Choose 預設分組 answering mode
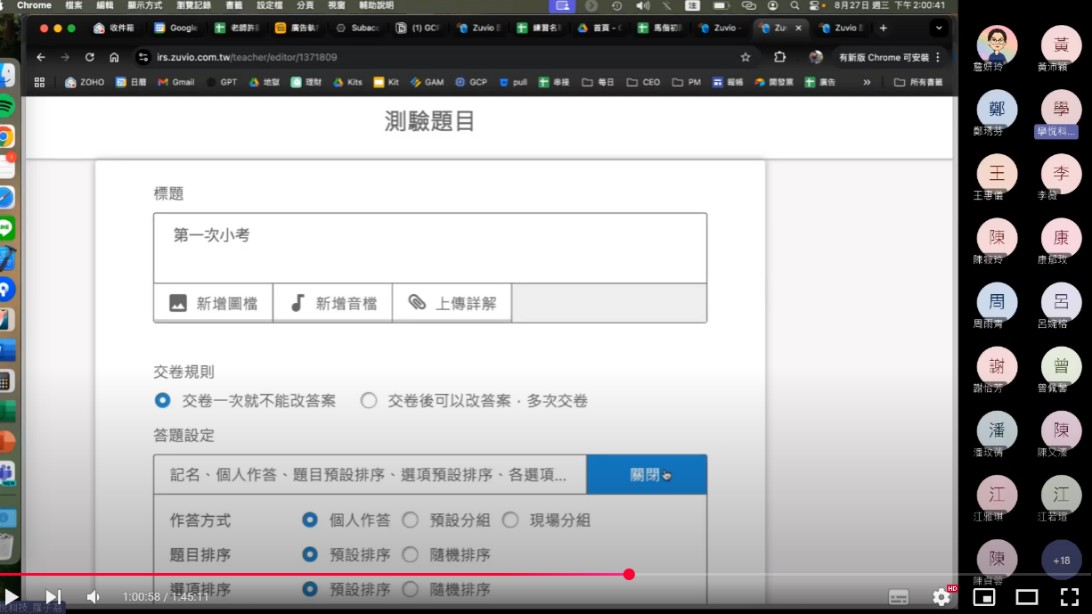 tap(410, 520)
